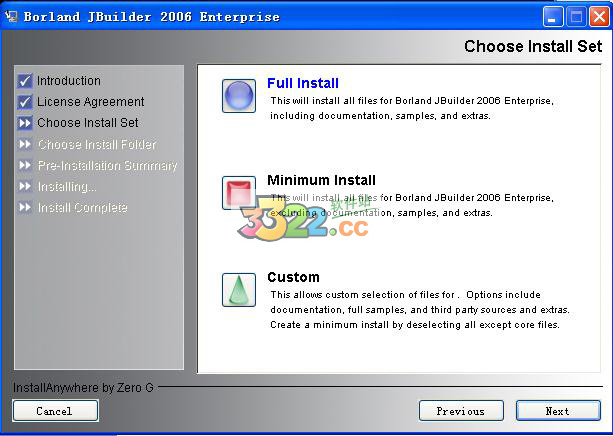
Task: Minimize the JBuilder installer window
Action: coord(552,17)
